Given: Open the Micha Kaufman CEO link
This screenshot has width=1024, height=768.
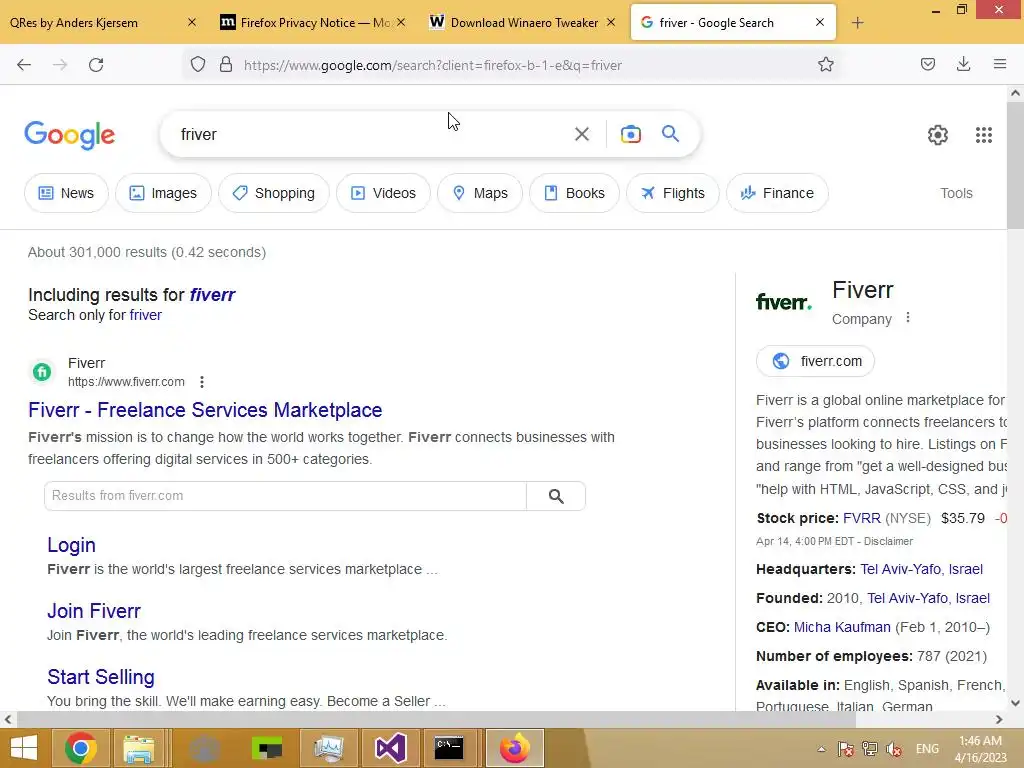Looking at the screenshot, I should click(842, 628).
